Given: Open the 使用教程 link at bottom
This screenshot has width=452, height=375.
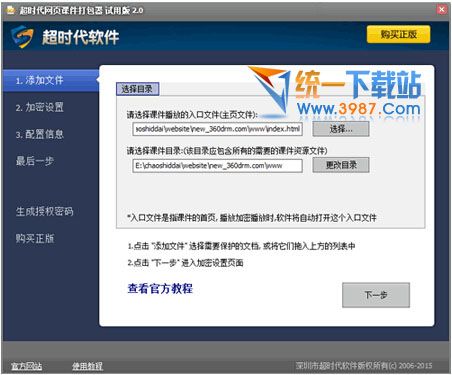Looking at the screenshot, I should [x=87, y=366].
